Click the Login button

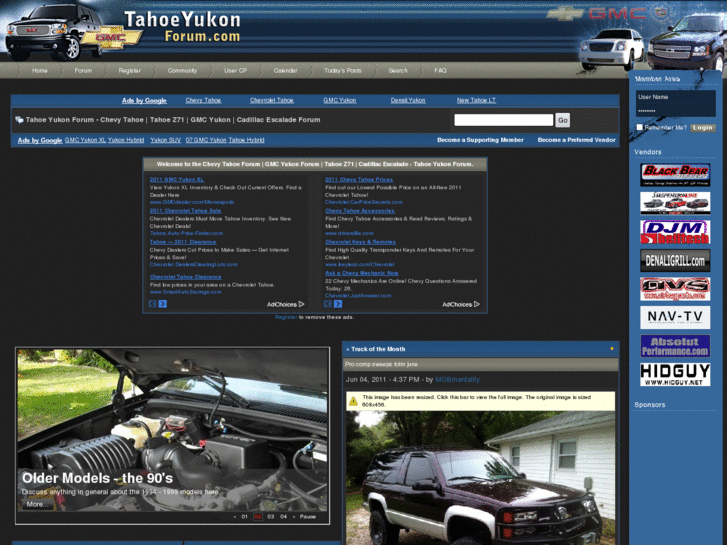click(703, 128)
